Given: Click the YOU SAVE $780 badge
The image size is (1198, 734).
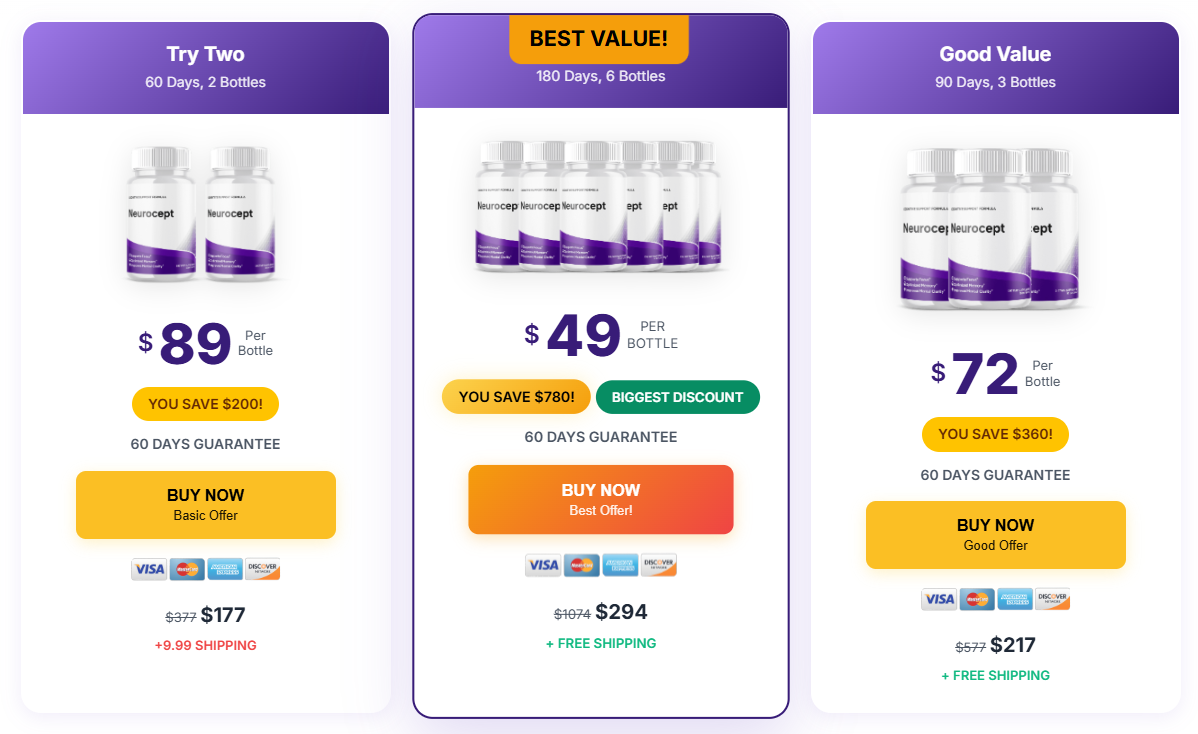Looking at the screenshot, I should [x=515, y=396].
